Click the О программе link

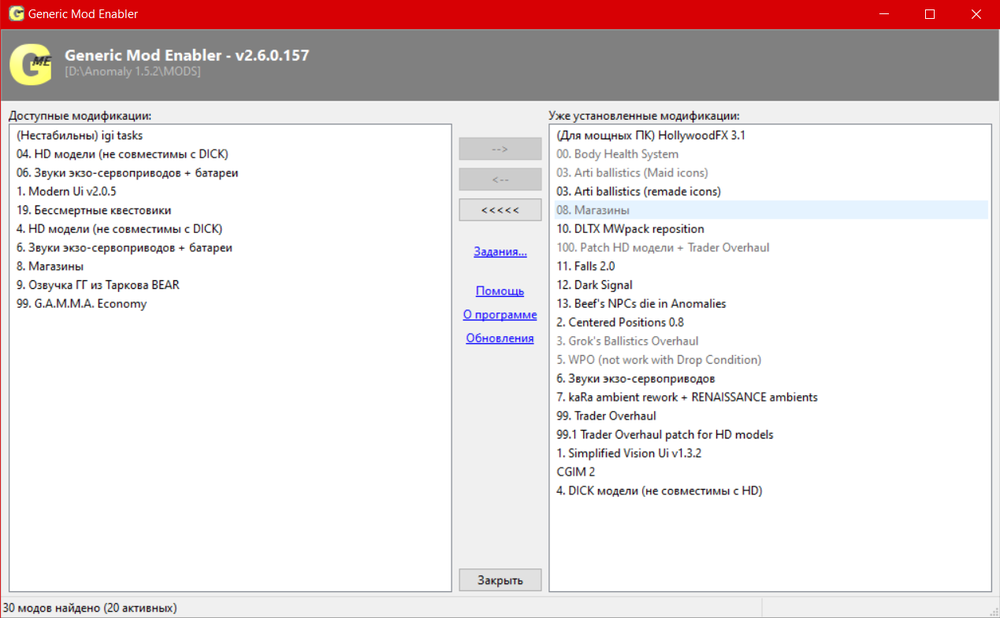tap(500, 315)
